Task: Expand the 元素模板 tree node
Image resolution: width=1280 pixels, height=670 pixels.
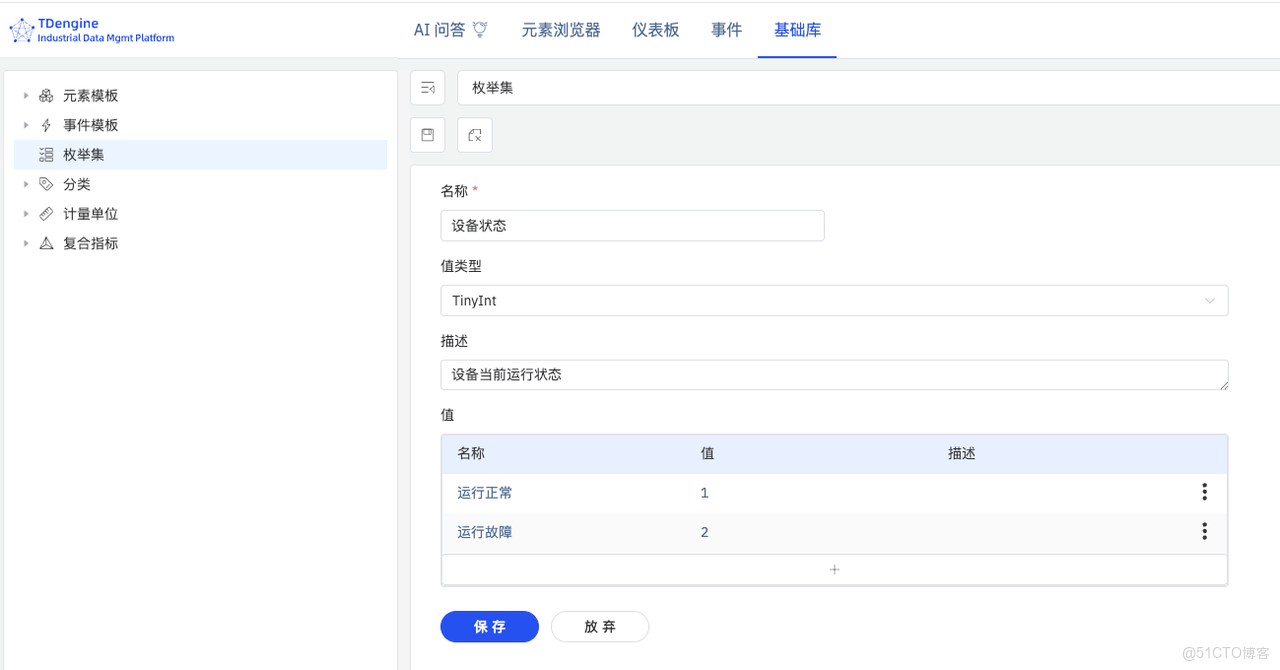Action: pos(26,96)
